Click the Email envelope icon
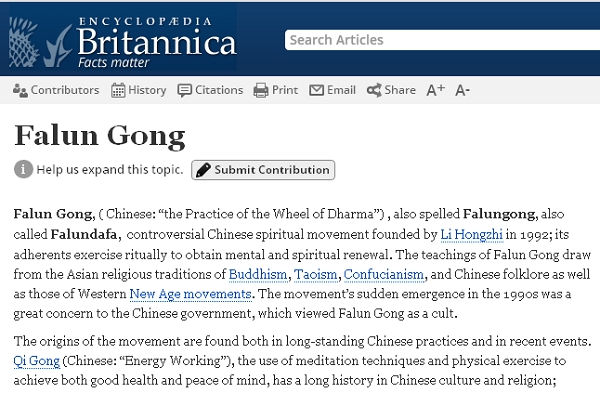The width and height of the screenshot is (600, 393). tap(316, 90)
